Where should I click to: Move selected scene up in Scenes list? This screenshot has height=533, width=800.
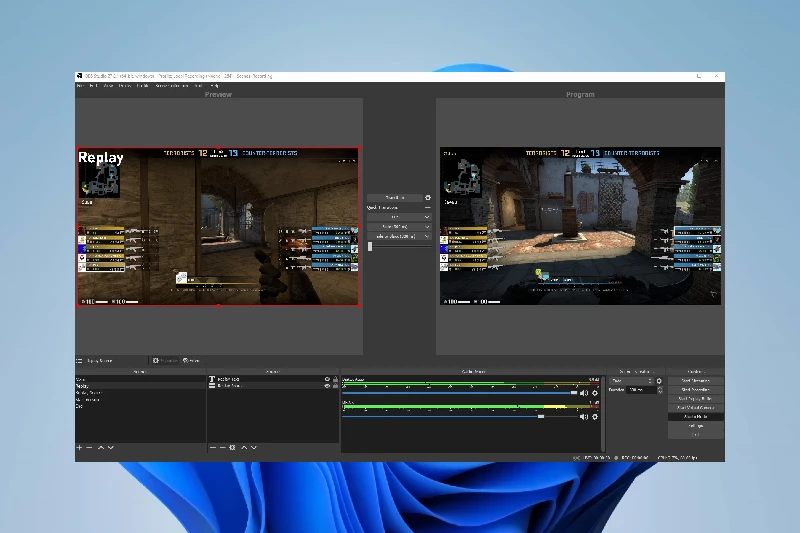click(x=101, y=447)
